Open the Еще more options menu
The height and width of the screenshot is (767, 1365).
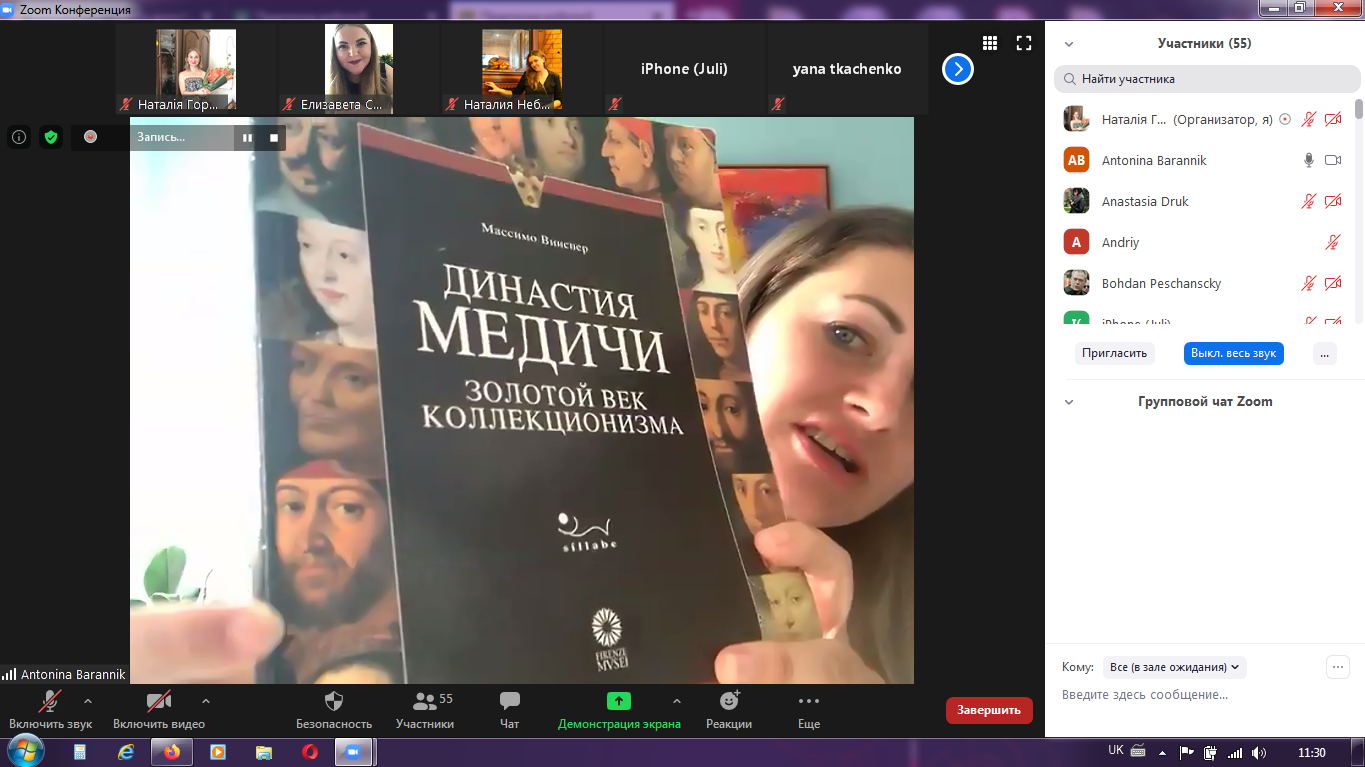pos(809,709)
